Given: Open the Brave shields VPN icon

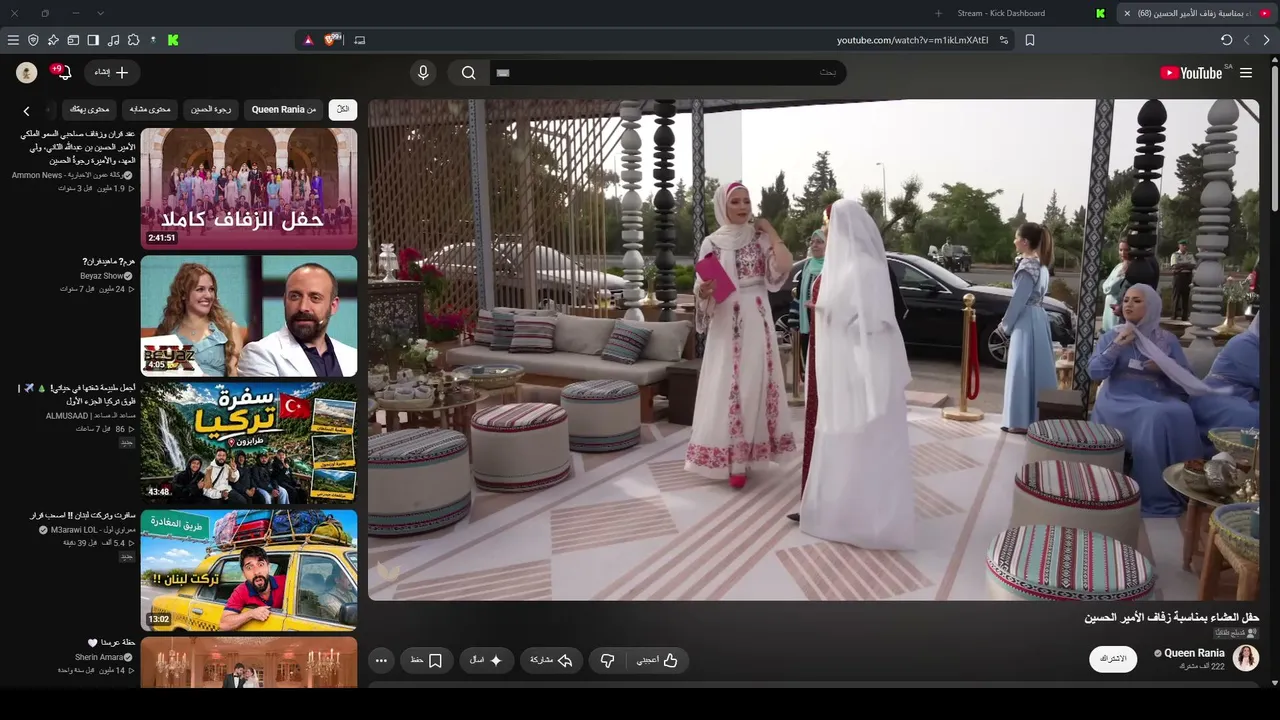Looking at the screenshot, I should pyautogui.click(x=33, y=40).
